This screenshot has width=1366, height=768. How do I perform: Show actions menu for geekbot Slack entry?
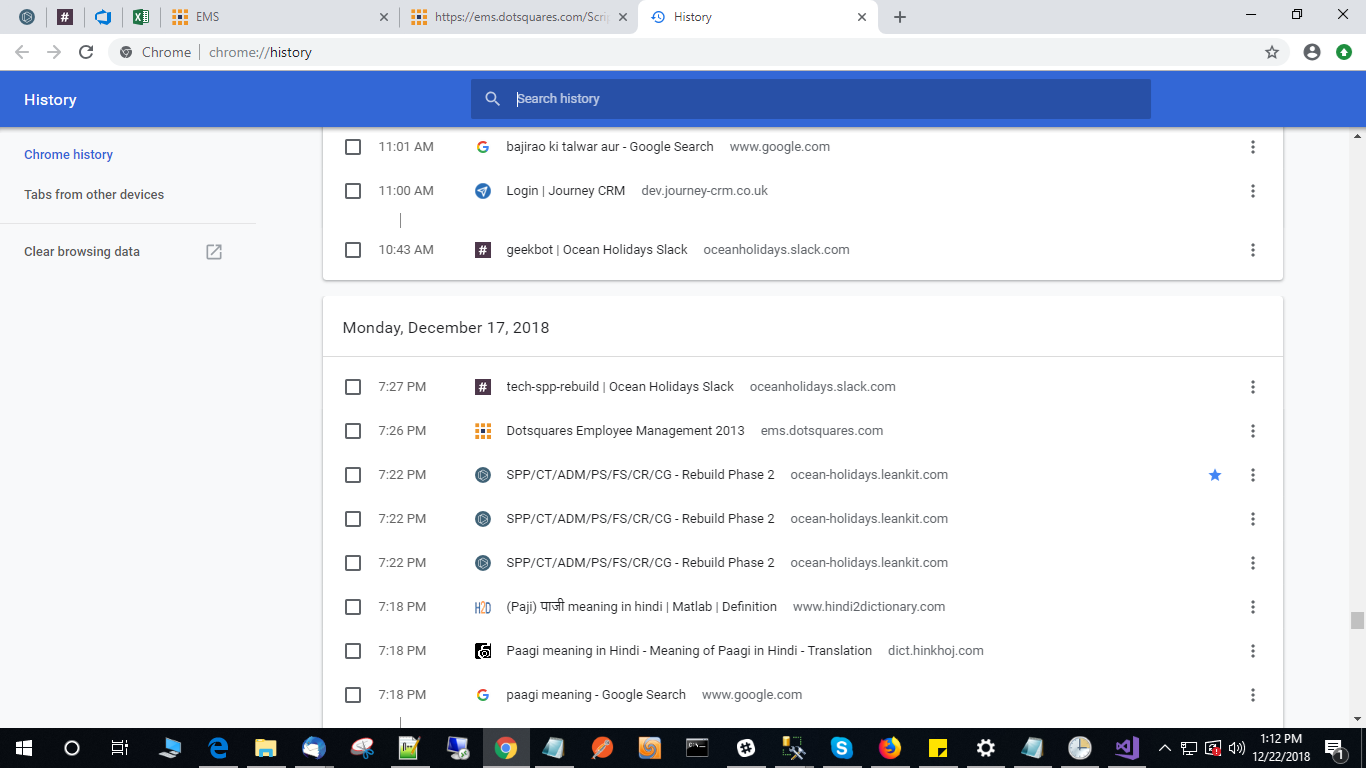tap(1253, 250)
